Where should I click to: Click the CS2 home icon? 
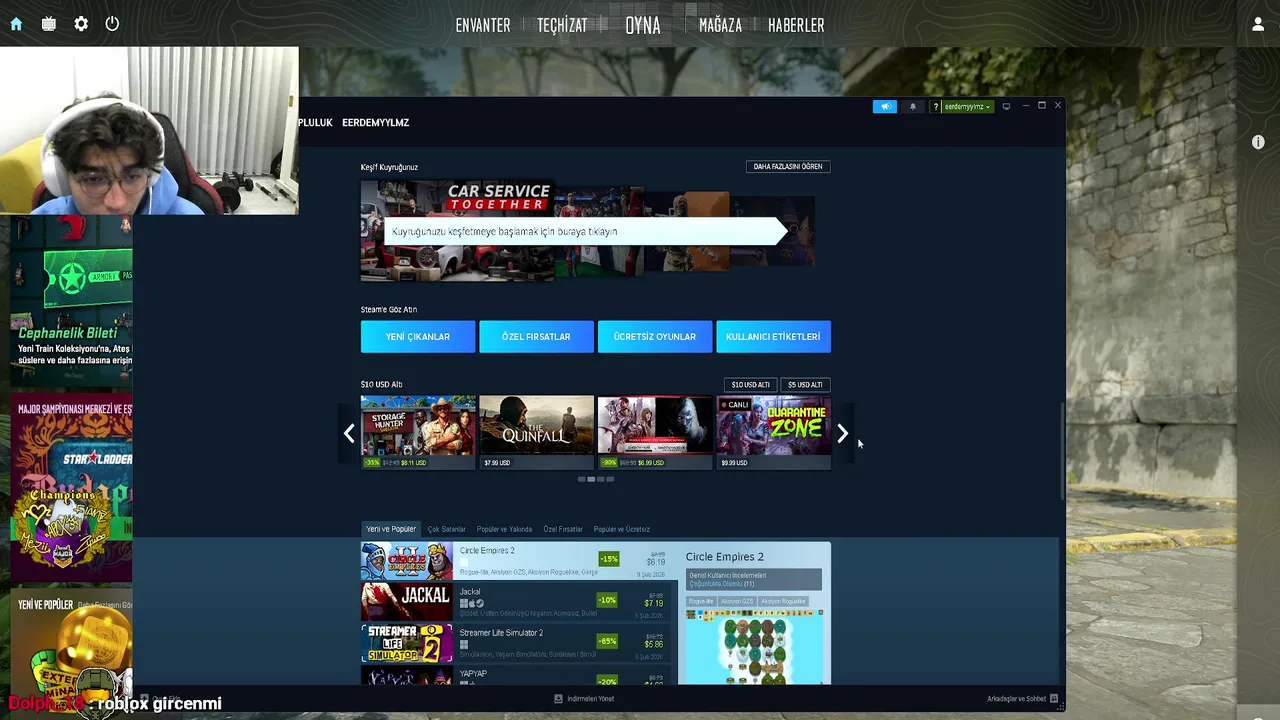click(16, 24)
